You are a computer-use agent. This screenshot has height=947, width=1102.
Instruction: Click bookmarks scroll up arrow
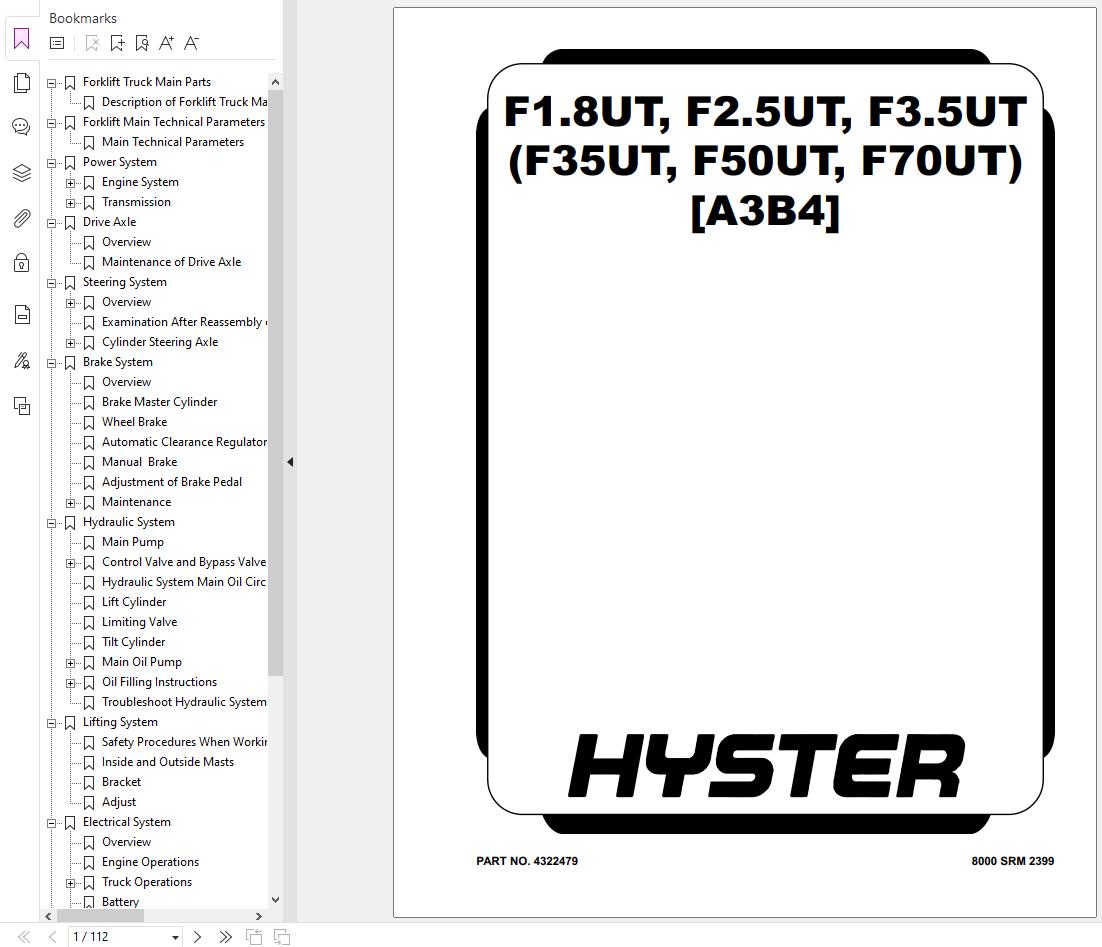pyautogui.click(x=276, y=82)
